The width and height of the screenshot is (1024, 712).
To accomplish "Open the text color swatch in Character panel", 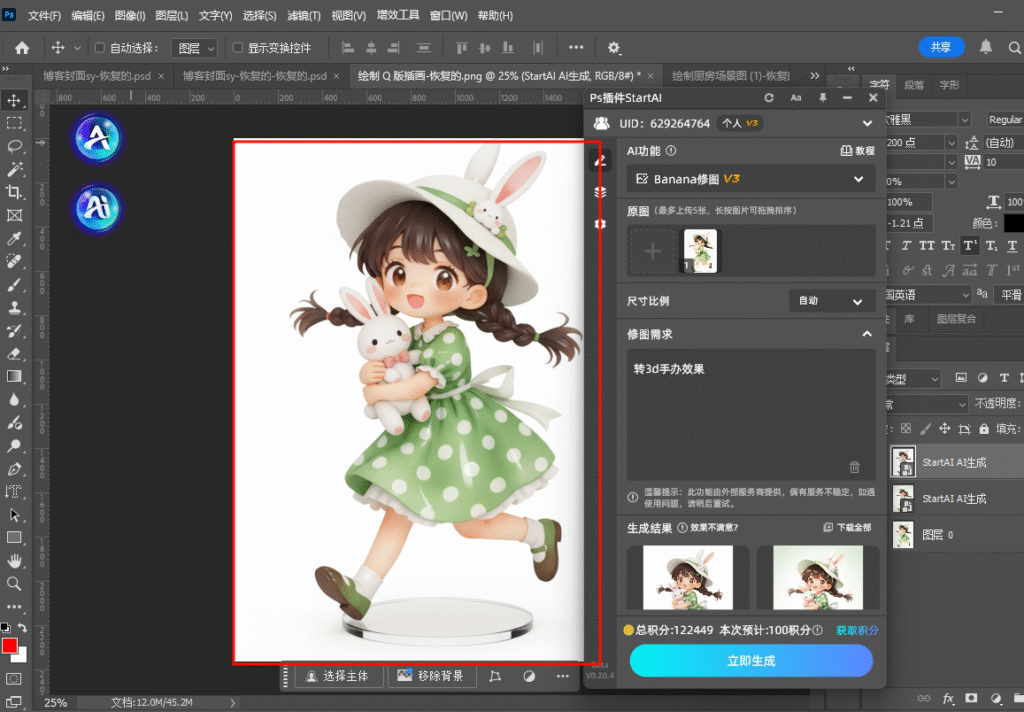I will pos(1013,222).
